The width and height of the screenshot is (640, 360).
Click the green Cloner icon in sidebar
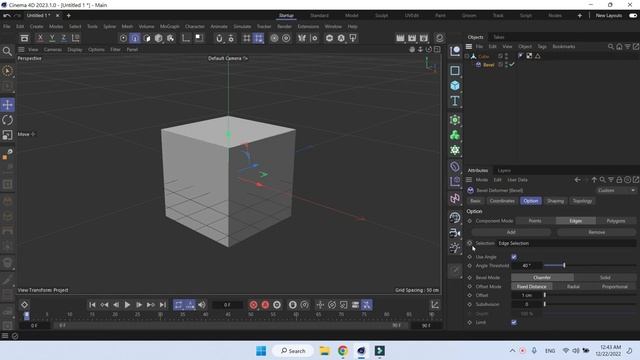(455, 135)
